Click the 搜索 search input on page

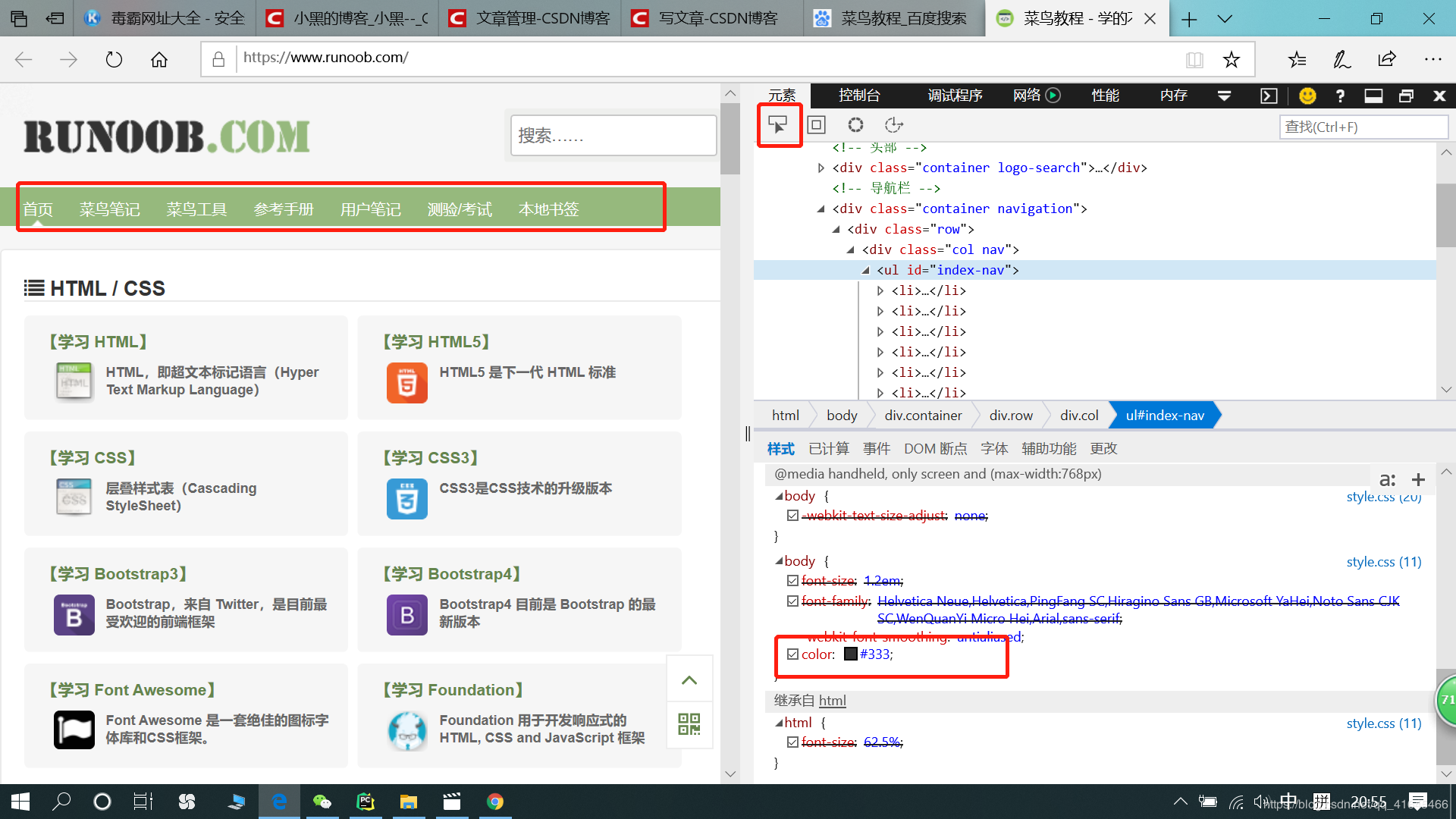(613, 136)
